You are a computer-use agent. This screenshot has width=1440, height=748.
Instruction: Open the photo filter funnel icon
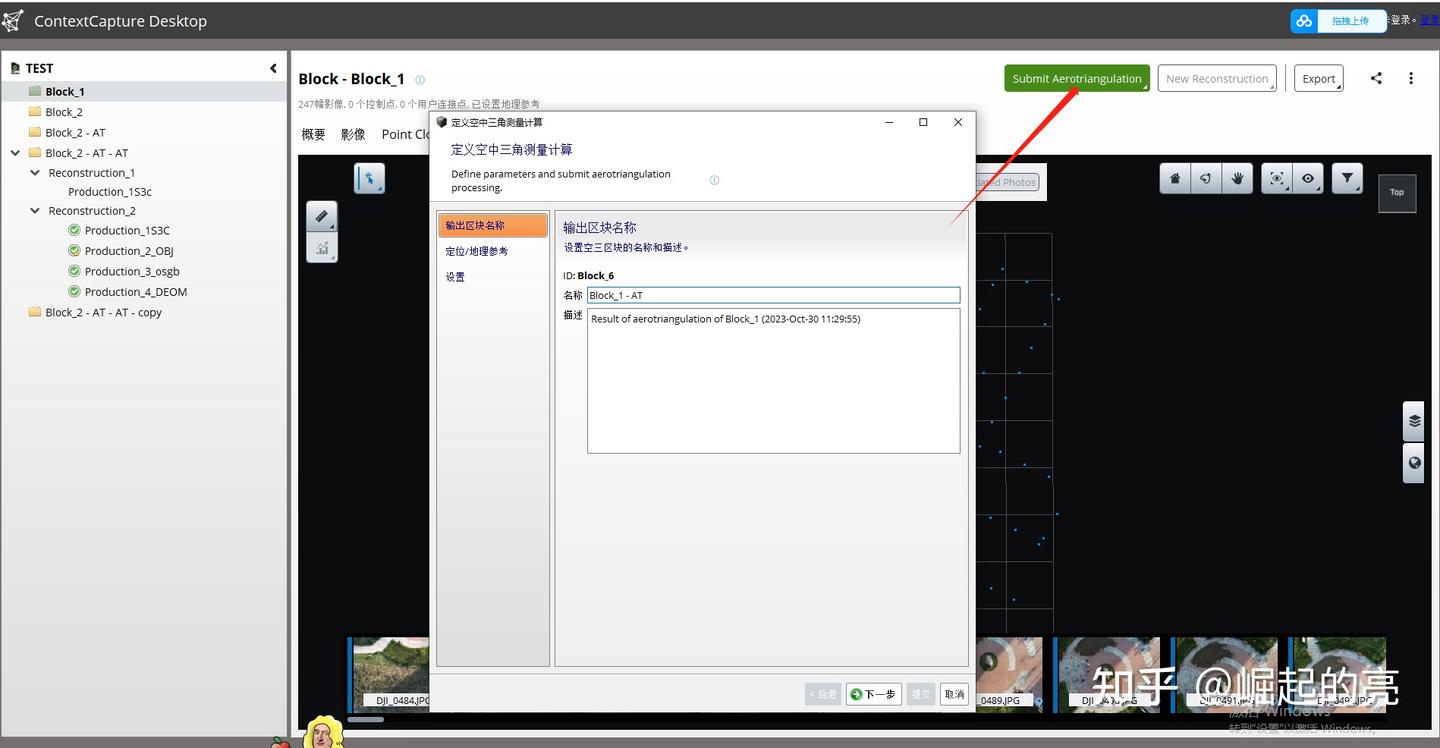pyautogui.click(x=1347, y=178)
